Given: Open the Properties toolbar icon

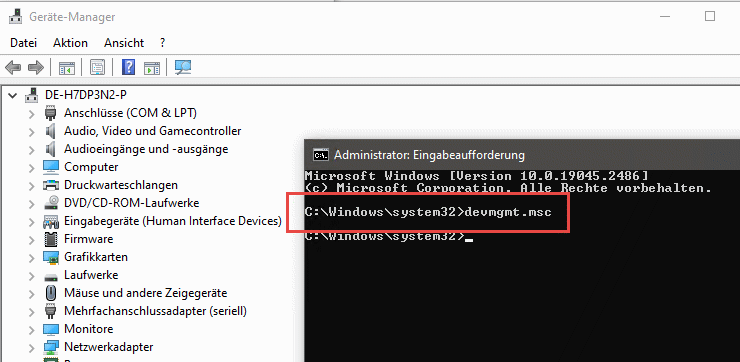Looking at the screenshot, I should coord(97,67).
